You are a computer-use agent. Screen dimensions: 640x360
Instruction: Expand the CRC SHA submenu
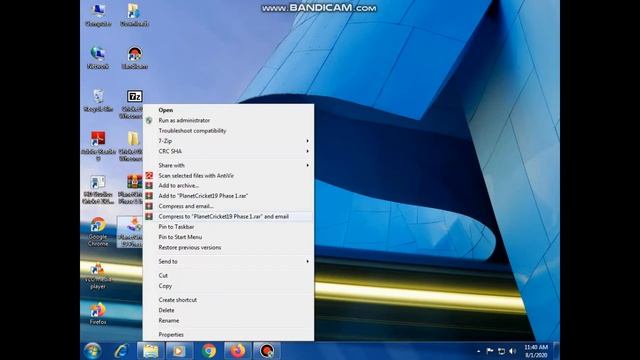(x=228, y=151)
